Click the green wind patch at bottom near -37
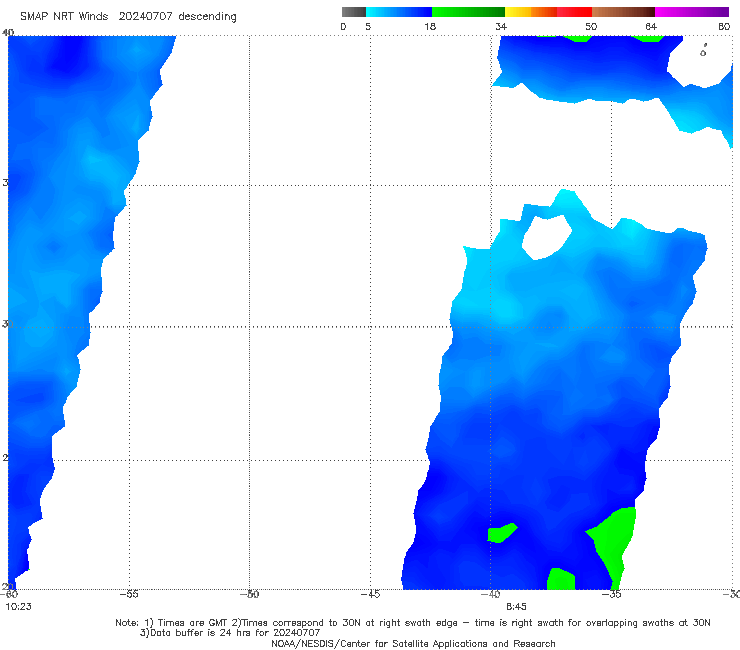 (x=561, y=579)
